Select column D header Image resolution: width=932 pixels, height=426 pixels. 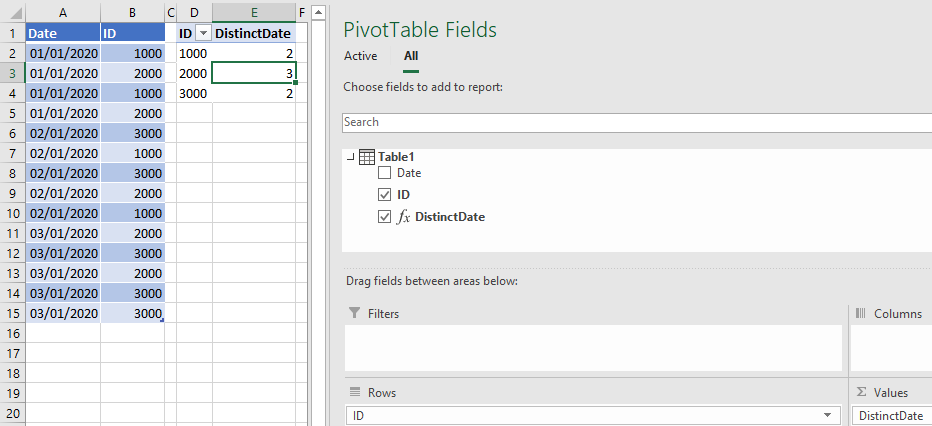click(x=194, y=12)
